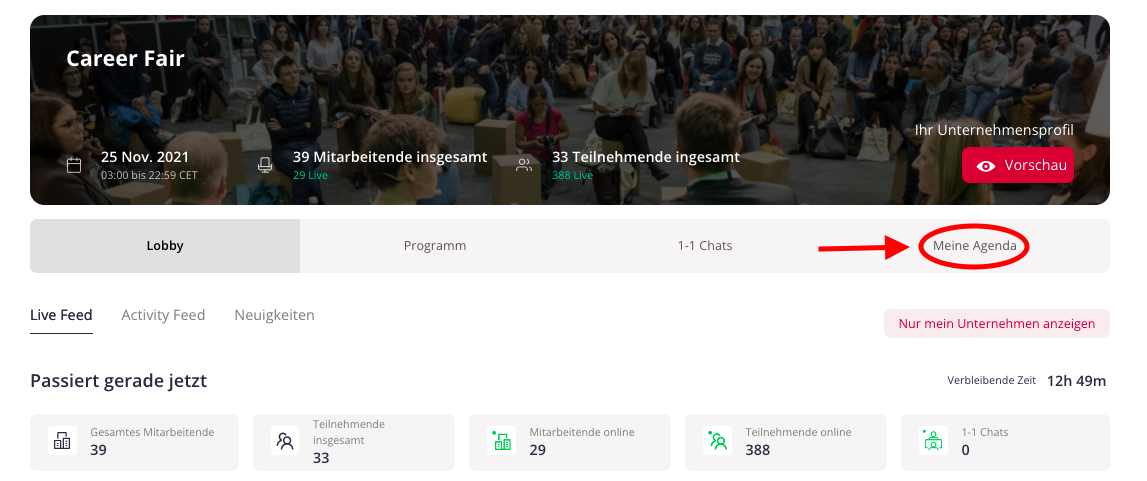Click the Ihr Unternehmensprofil label
This screenshot has height=481, width=1147.
click(994, 130)
